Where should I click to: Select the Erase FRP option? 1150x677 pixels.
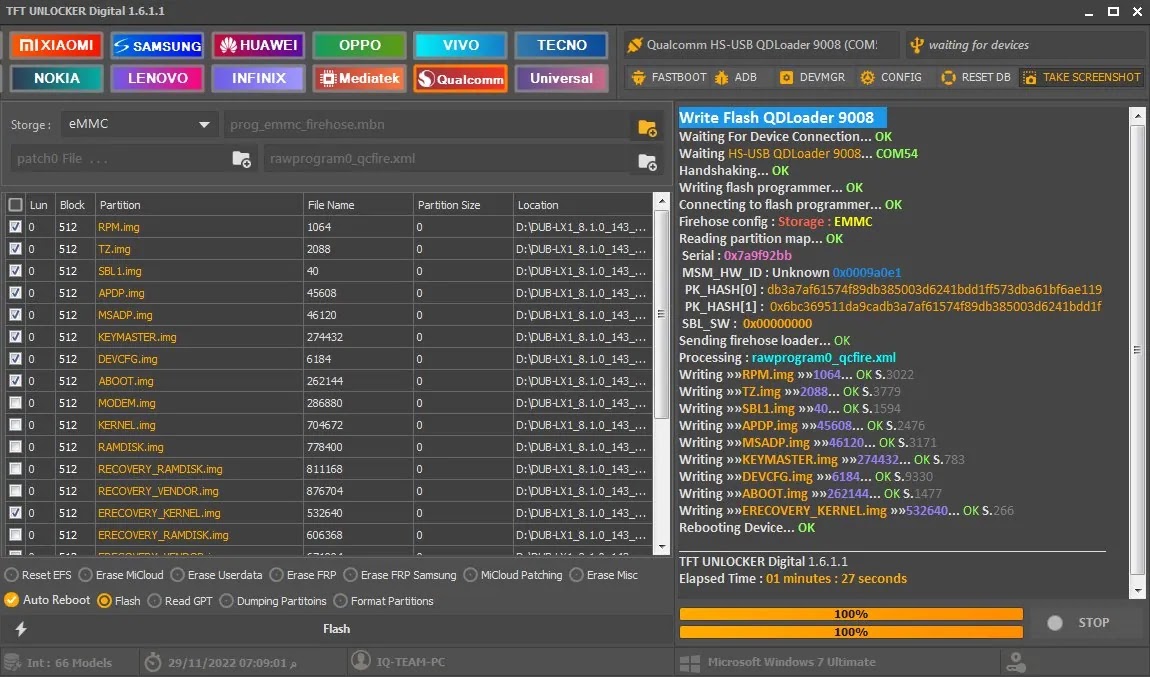coord(303,575)
